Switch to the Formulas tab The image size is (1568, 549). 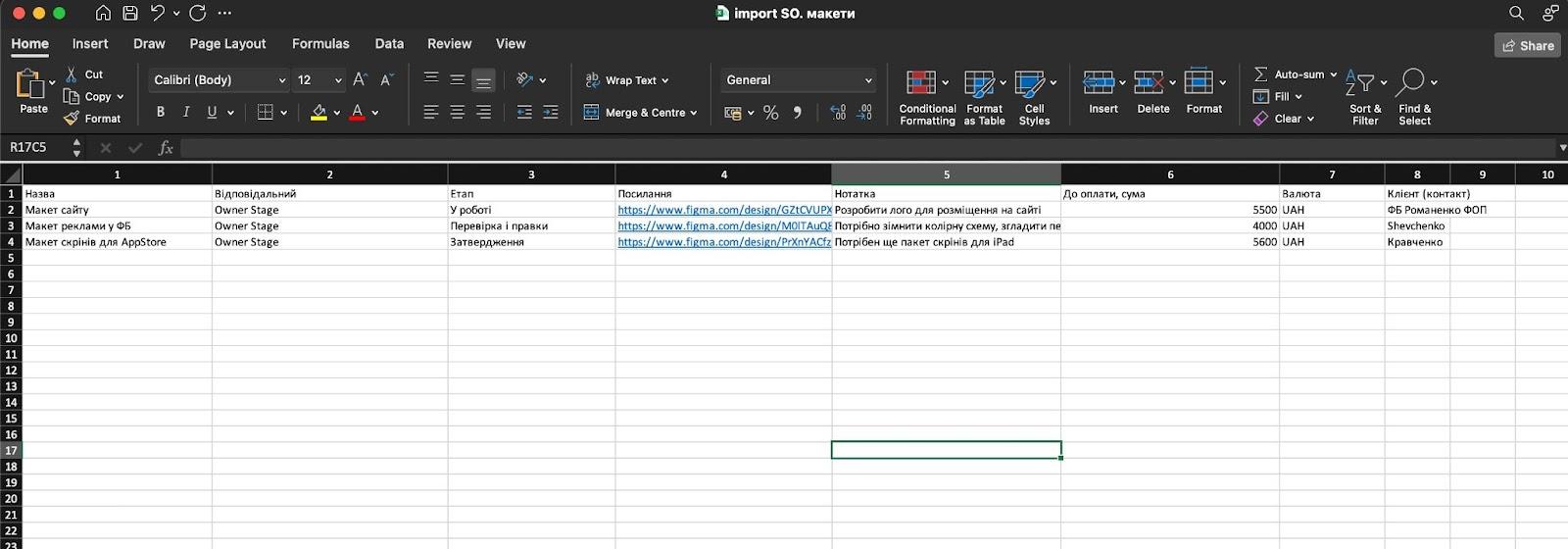coord(320,44)
